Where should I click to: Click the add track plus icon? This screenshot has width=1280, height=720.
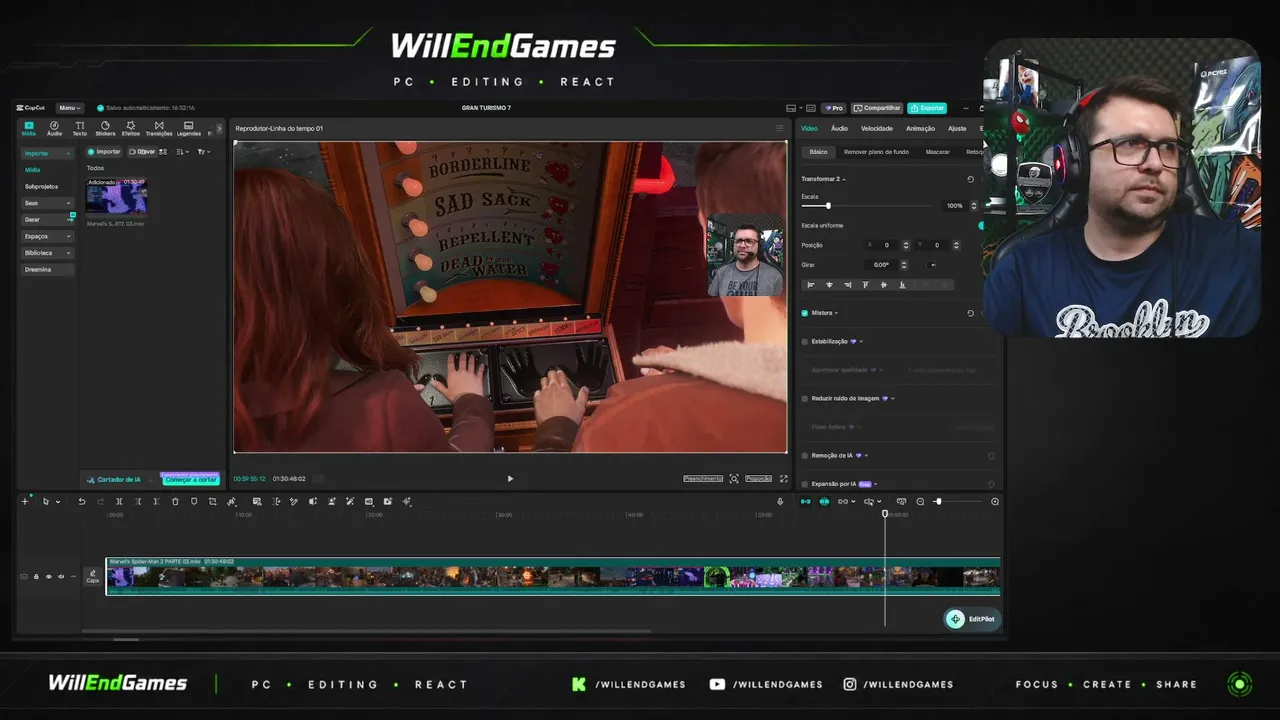coord(25,501)
